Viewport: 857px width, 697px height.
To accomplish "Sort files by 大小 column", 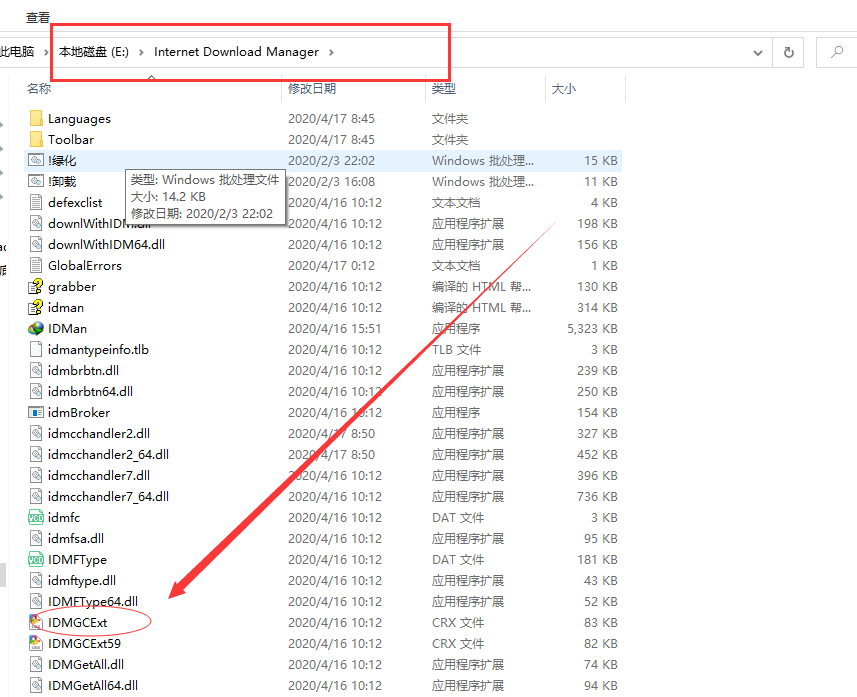I will (563, 89).
